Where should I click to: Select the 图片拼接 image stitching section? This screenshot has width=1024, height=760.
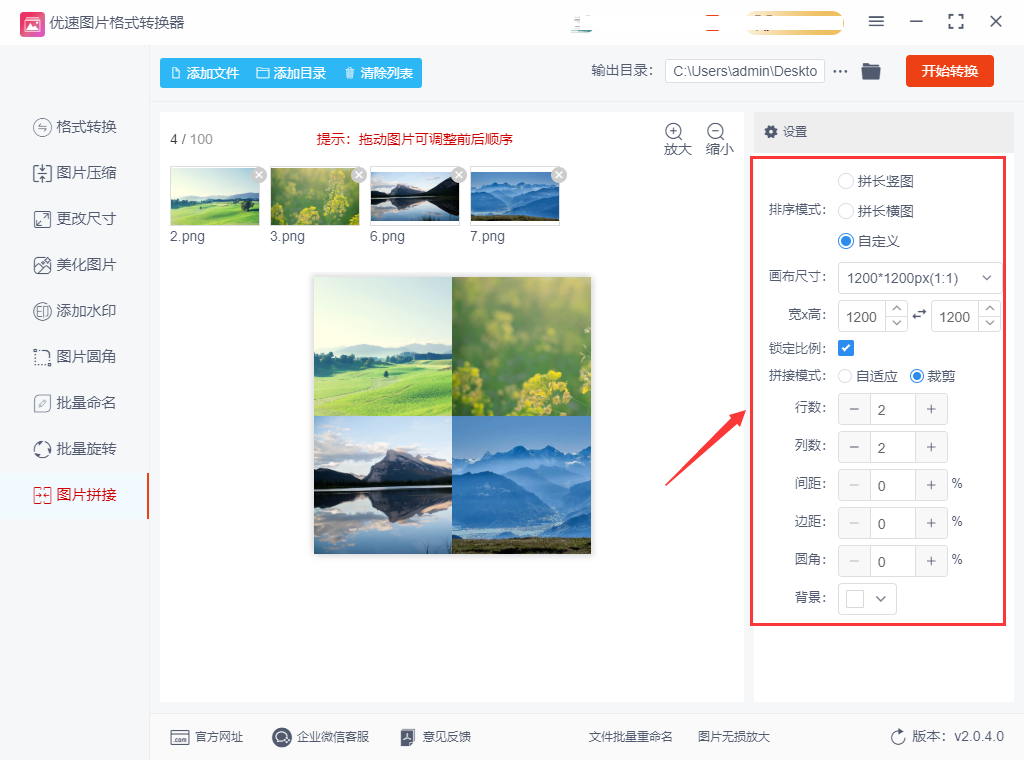point(74,495)
